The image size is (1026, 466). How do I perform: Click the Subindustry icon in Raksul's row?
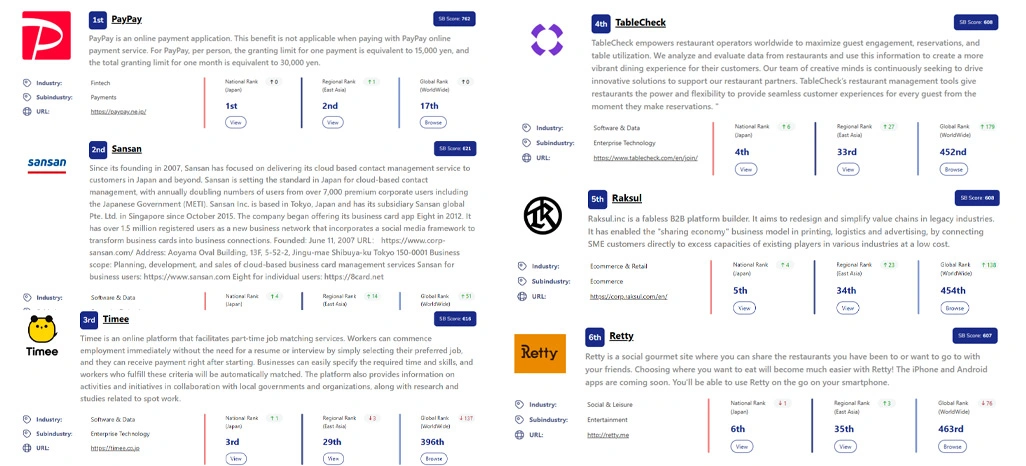[x=521, y=281]
